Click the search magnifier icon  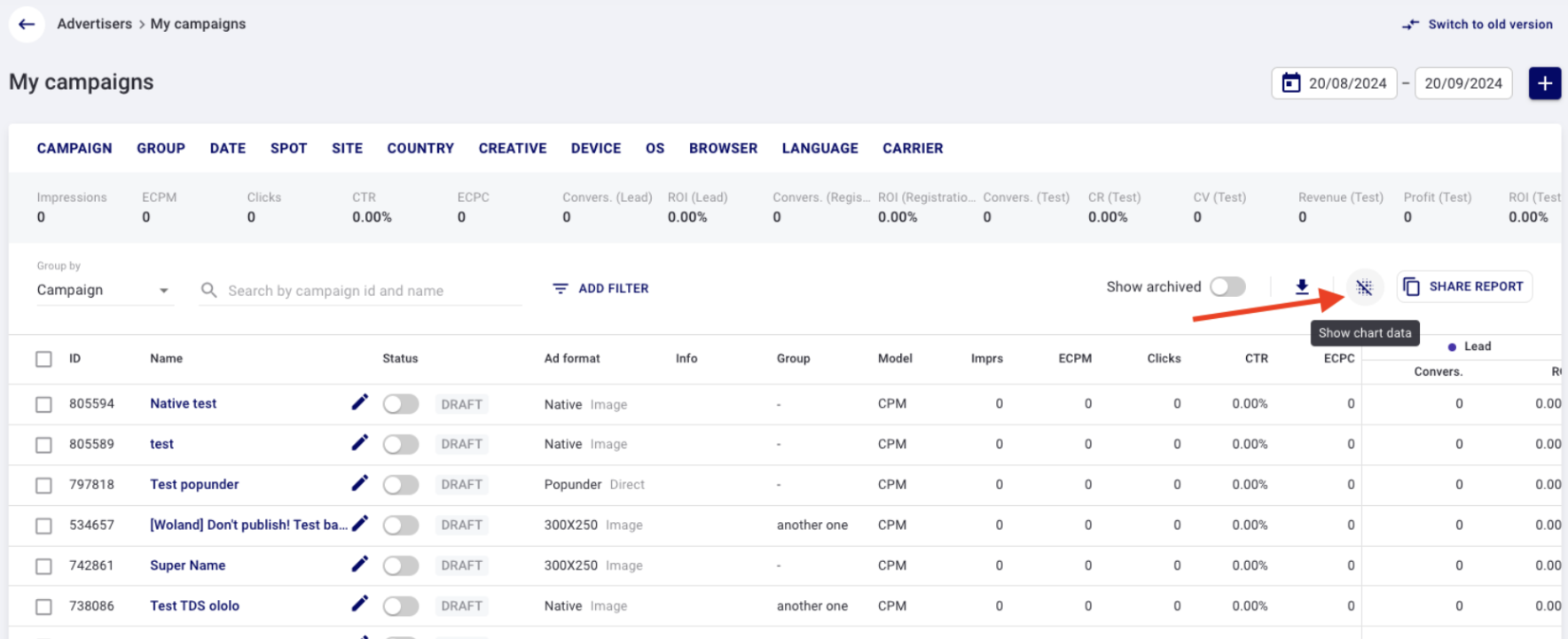click(209, 290)
